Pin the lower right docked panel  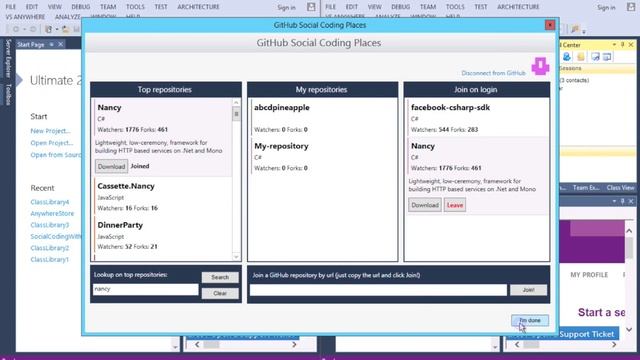622,201
